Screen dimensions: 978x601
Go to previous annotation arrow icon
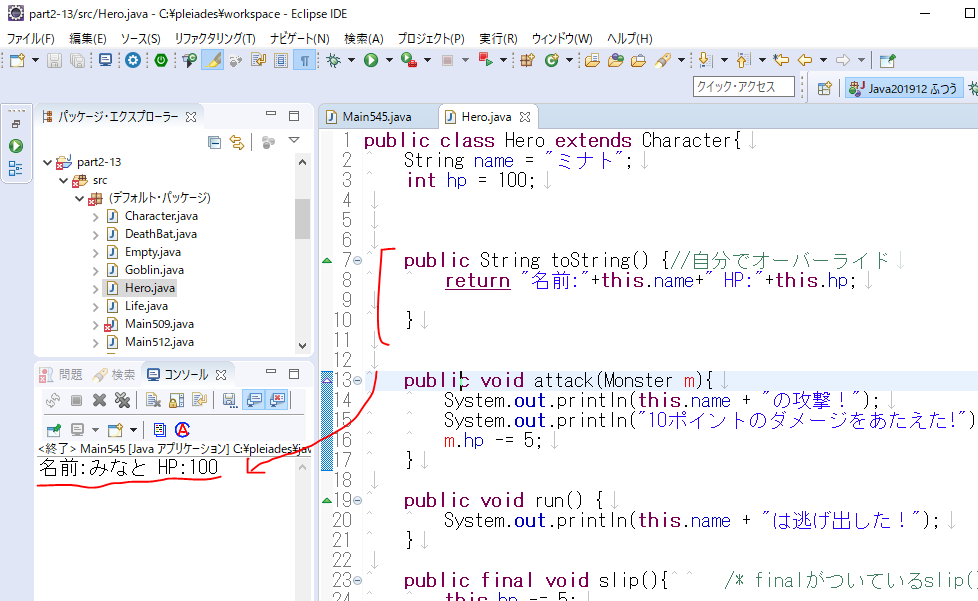point(742,60)
